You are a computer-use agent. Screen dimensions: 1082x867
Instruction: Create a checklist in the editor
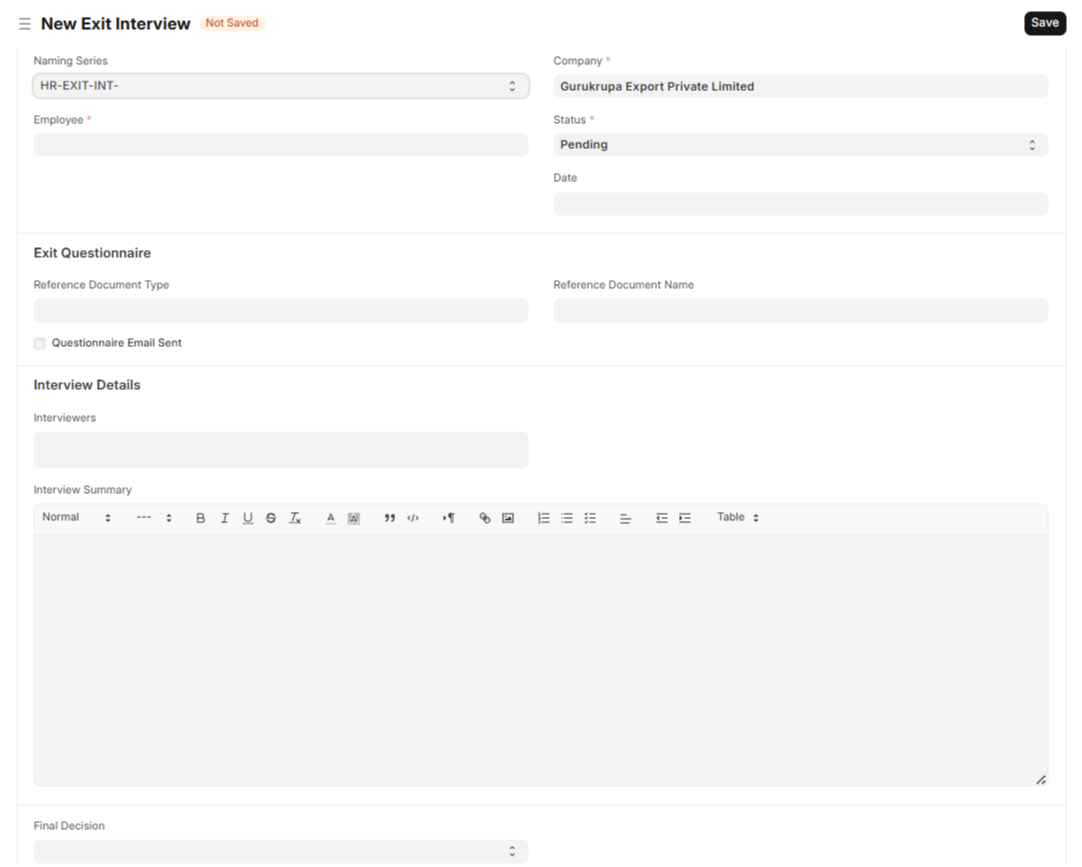pyautogui.click(x=590, y=518)
